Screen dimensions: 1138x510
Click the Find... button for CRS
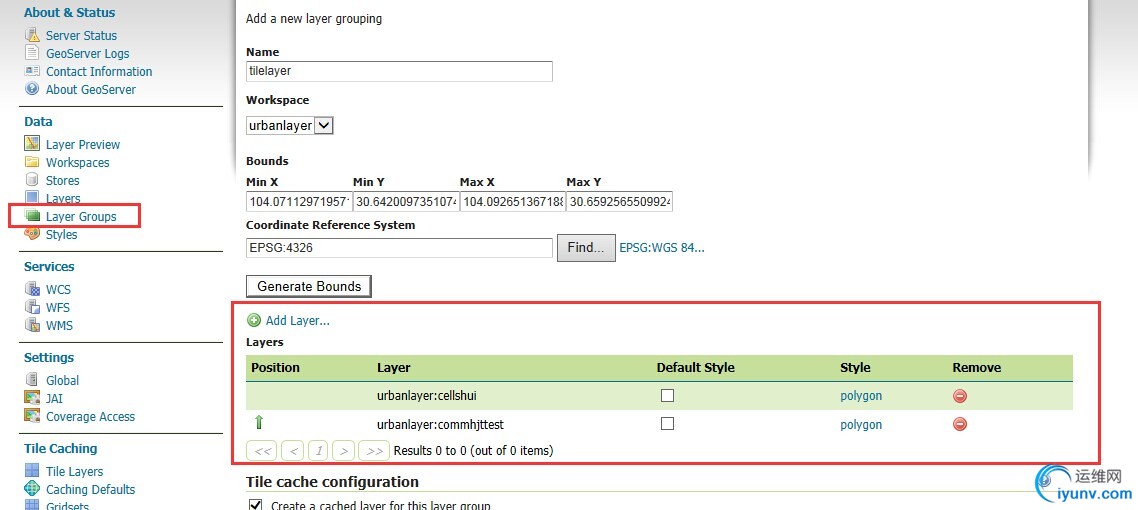coord(585,248)
